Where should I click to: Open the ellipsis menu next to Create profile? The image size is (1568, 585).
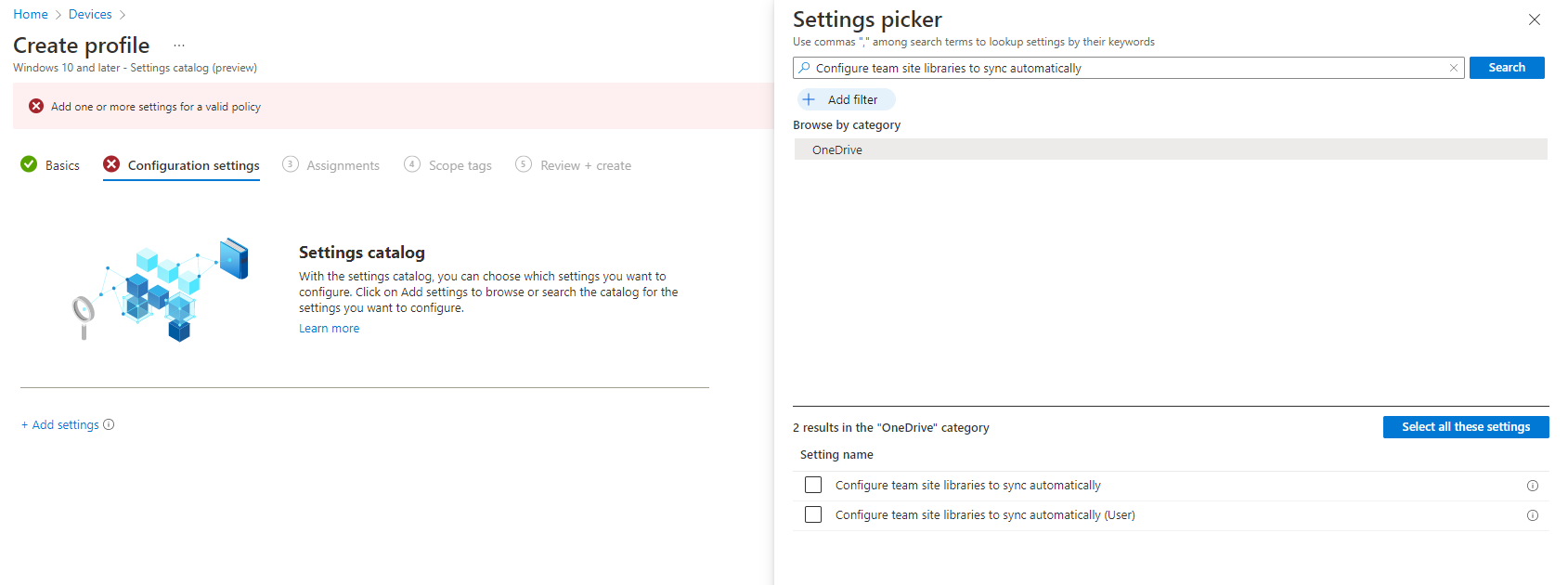tap(179, 45)
